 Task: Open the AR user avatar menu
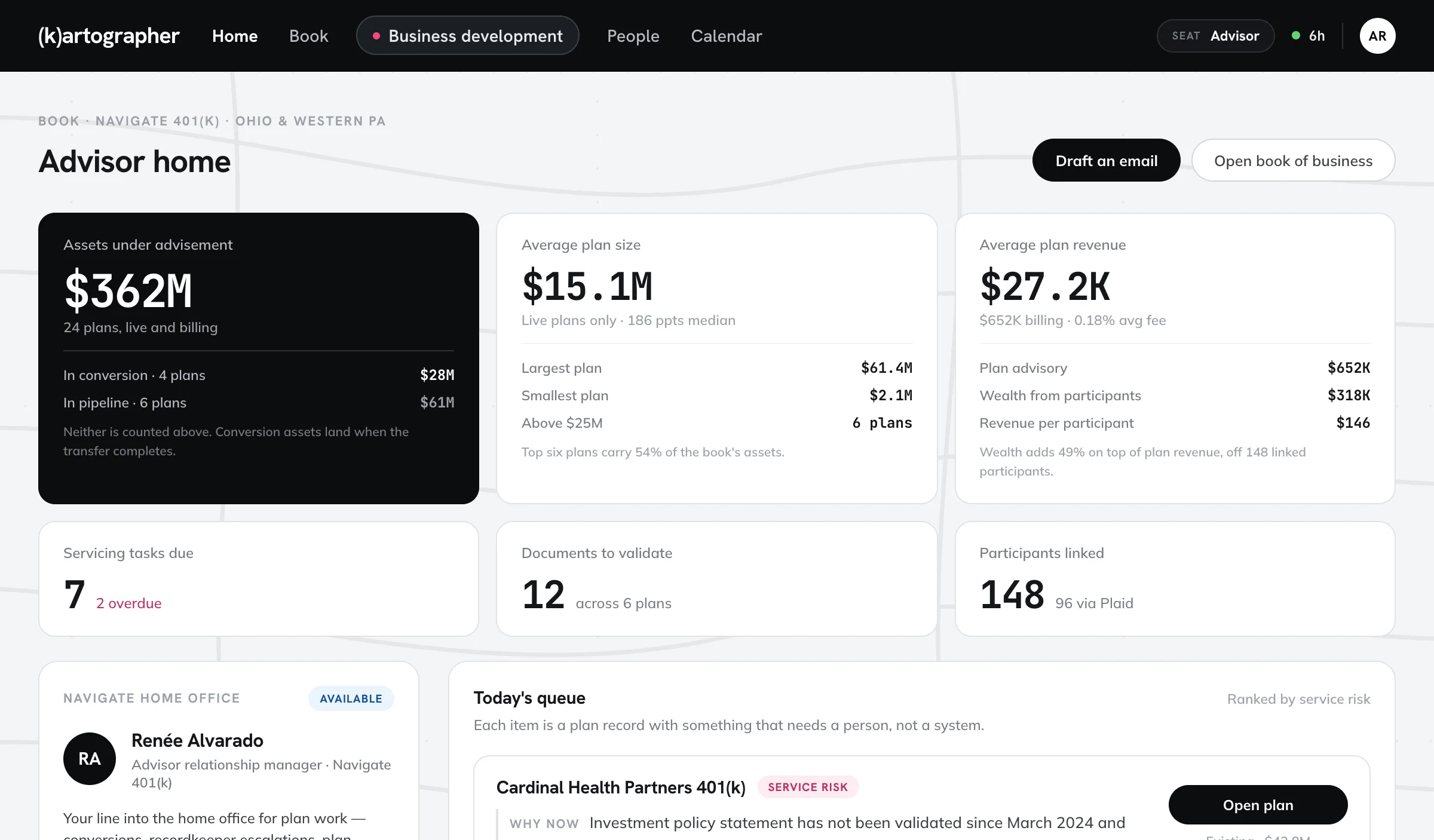(x=1377, y=36)
